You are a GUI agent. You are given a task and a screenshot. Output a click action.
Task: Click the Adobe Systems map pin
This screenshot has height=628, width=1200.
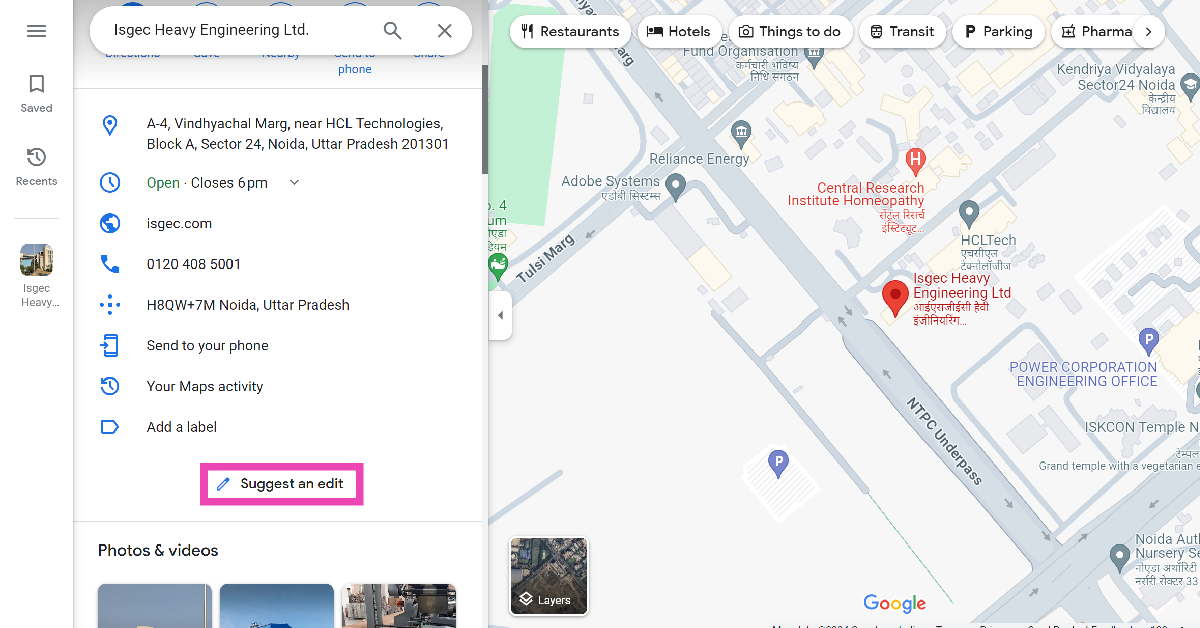click(676, 186)
